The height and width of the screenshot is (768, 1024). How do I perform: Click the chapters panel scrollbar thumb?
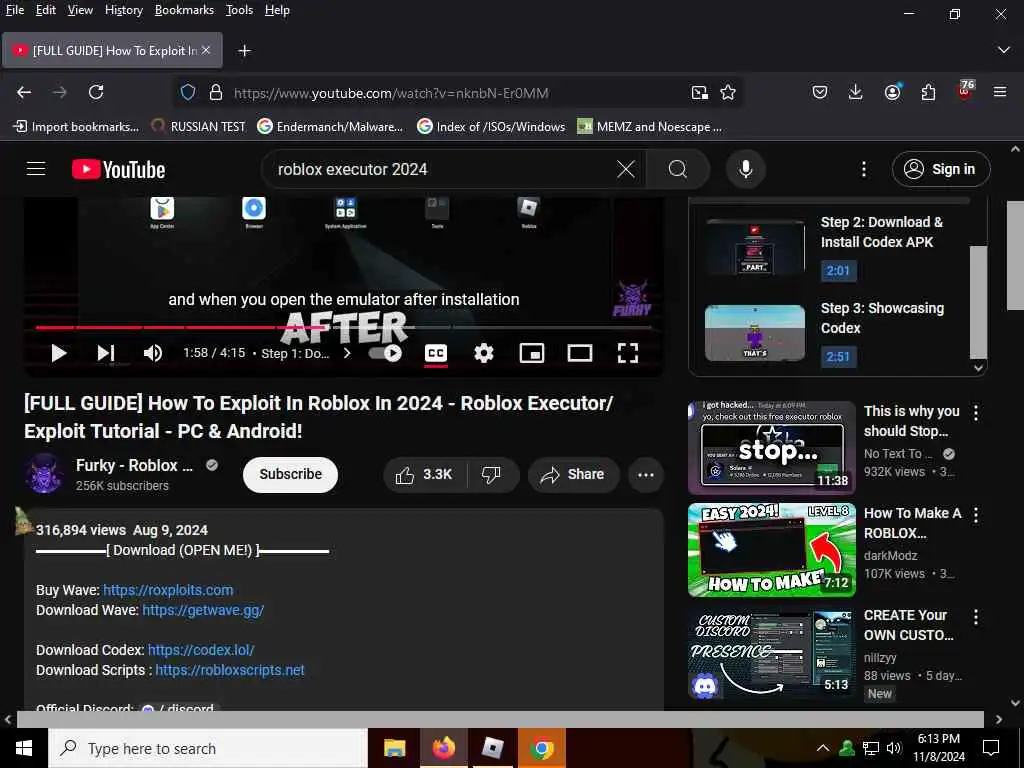(978, 302)
